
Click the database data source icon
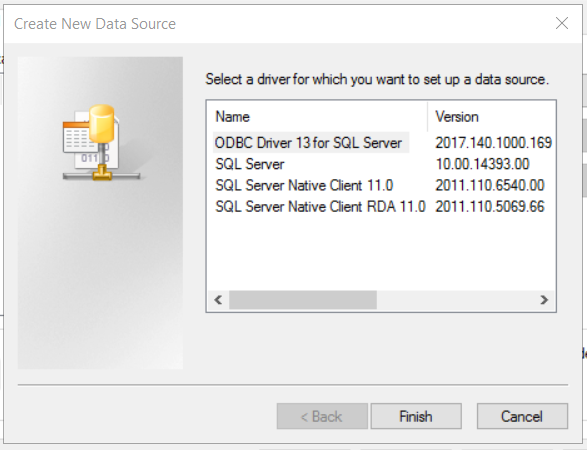[x=101, y=143]
